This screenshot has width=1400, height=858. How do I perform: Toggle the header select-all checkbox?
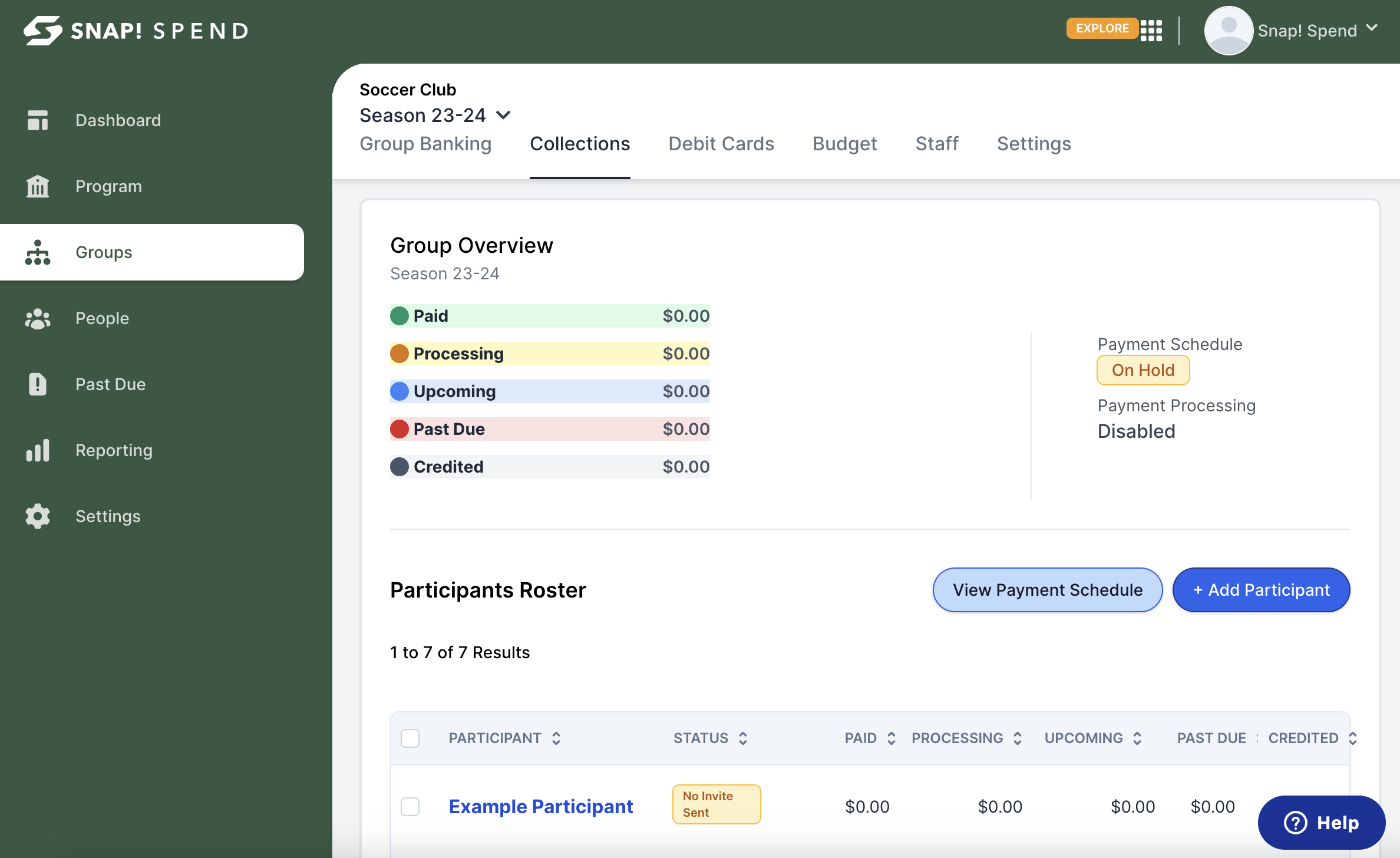[x=411, y=737]
